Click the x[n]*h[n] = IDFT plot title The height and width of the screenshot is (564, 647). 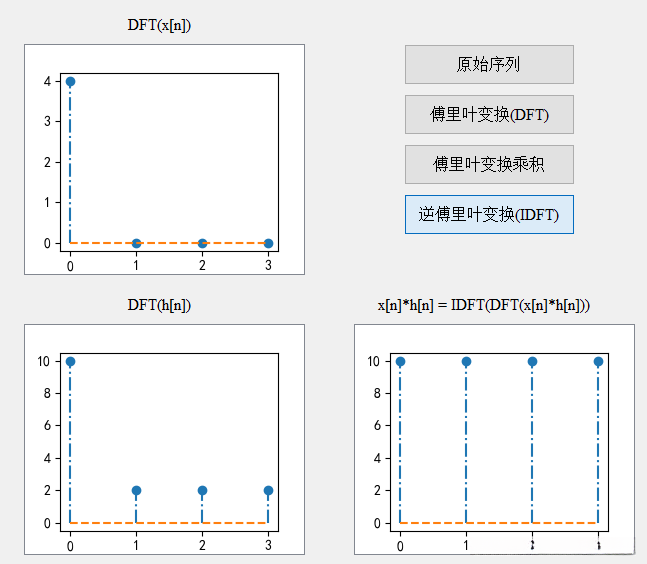click(x=484, y=305)
